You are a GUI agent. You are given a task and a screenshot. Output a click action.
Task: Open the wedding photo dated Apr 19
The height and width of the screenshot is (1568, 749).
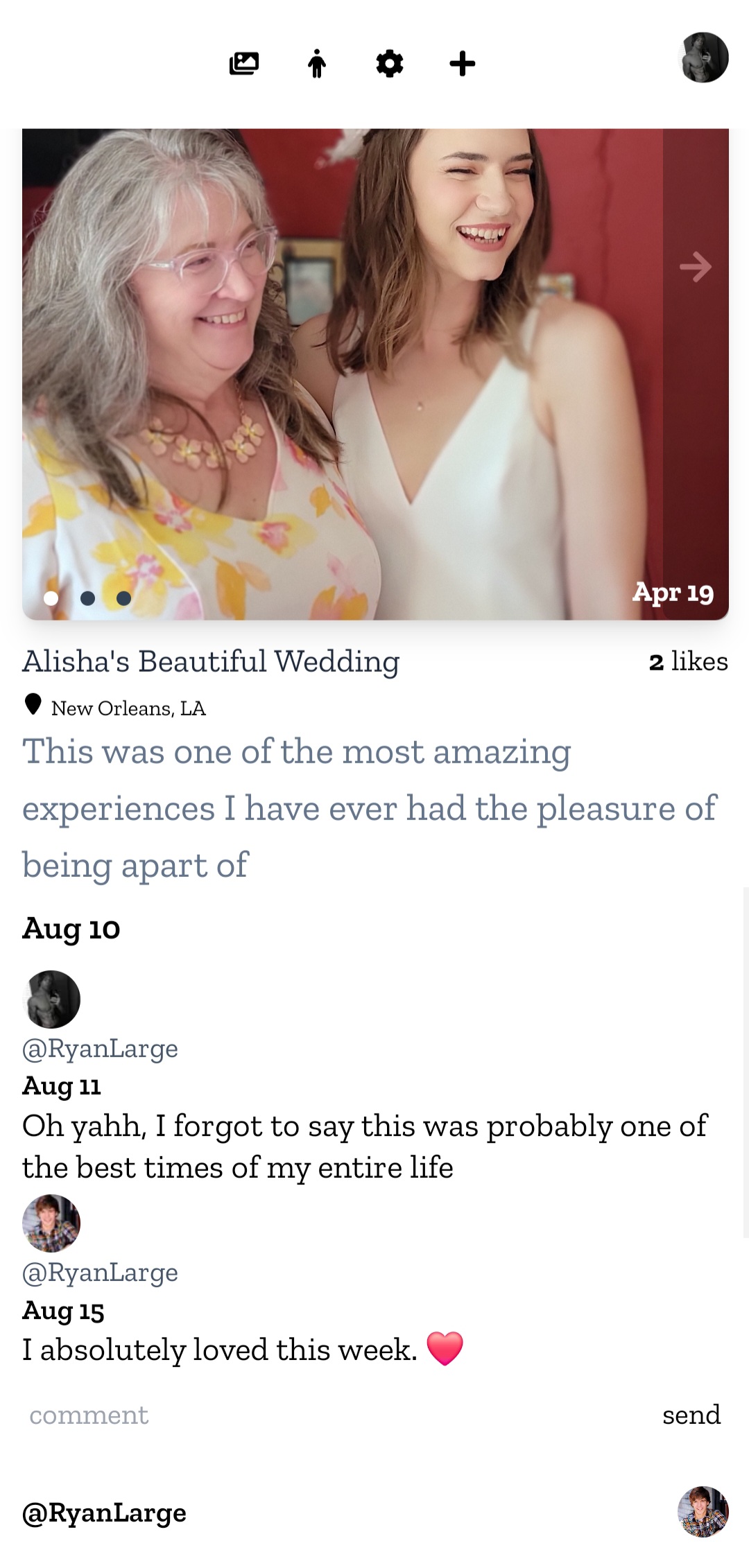(347, 374)
